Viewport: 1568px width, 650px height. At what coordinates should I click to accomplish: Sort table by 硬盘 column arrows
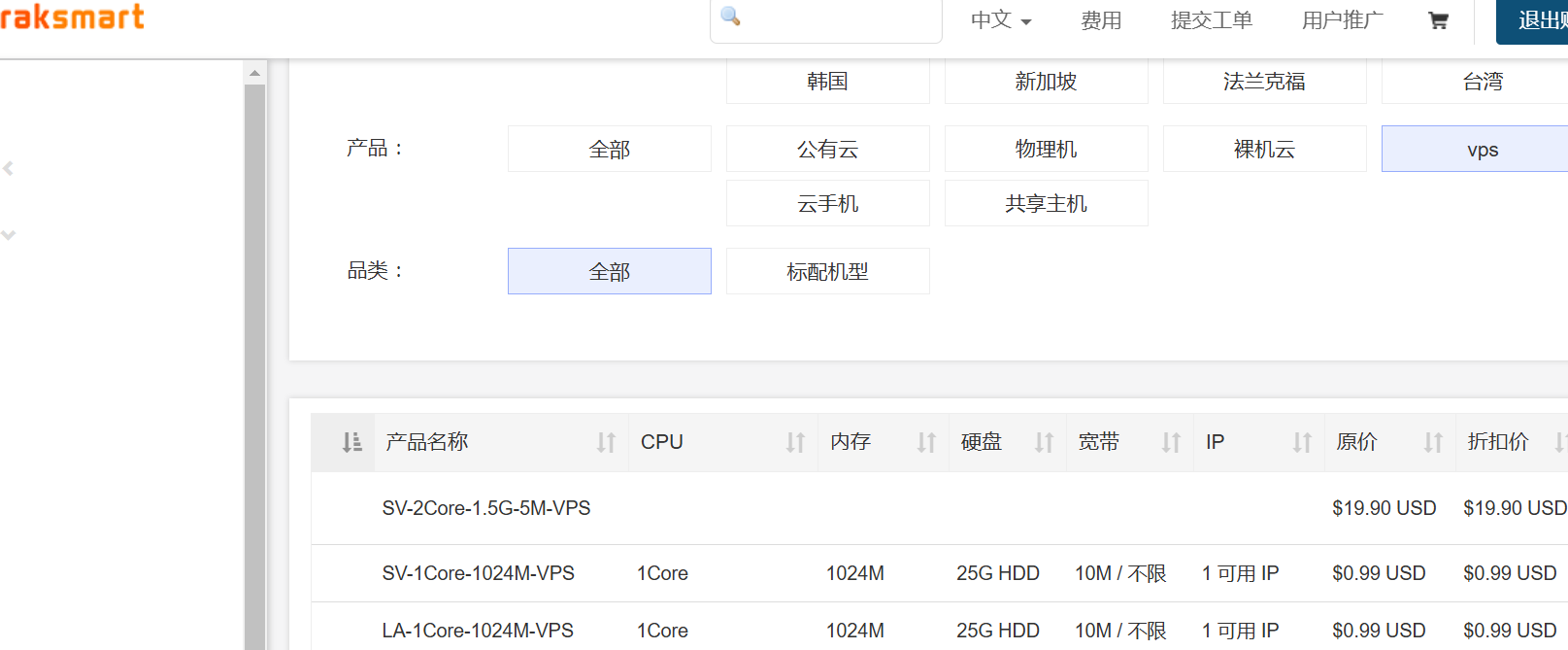click(1044, 443)
